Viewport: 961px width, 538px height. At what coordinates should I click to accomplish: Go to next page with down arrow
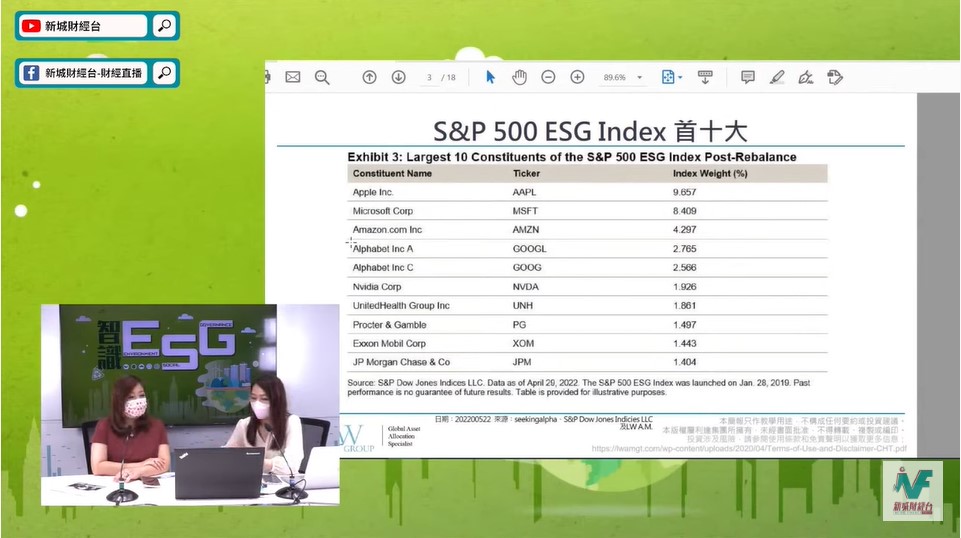398,77
